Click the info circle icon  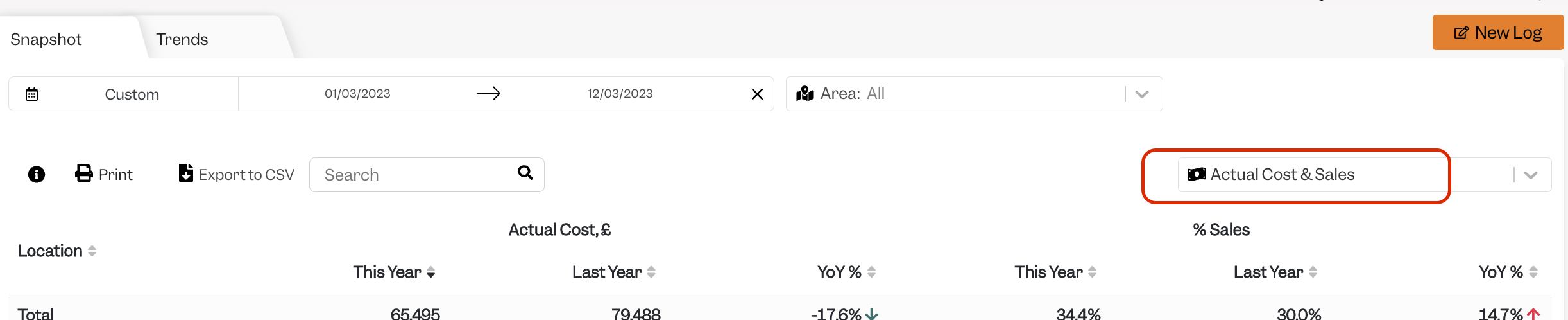(37, 174)
